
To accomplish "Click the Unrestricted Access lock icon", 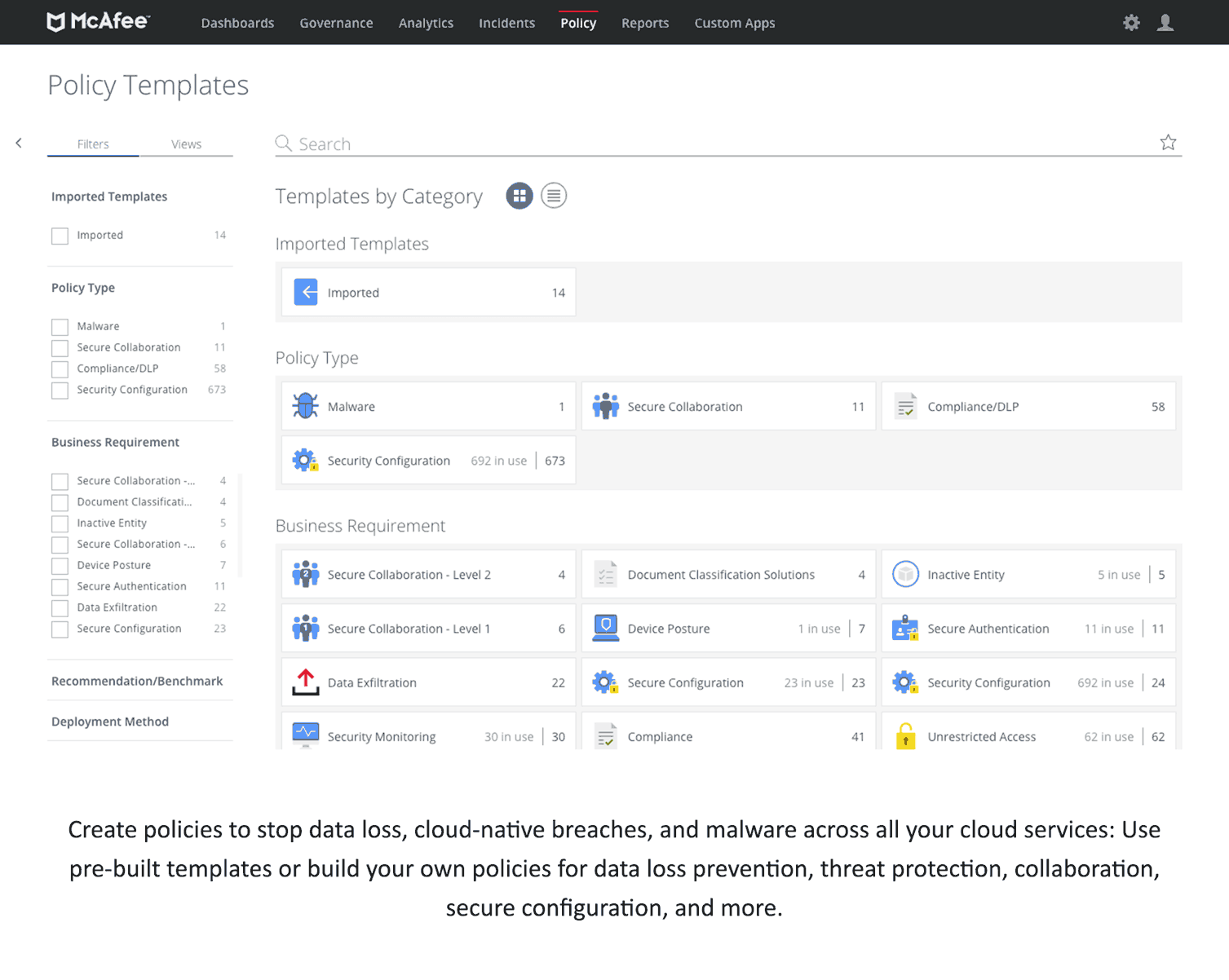I will coord(906,735).
